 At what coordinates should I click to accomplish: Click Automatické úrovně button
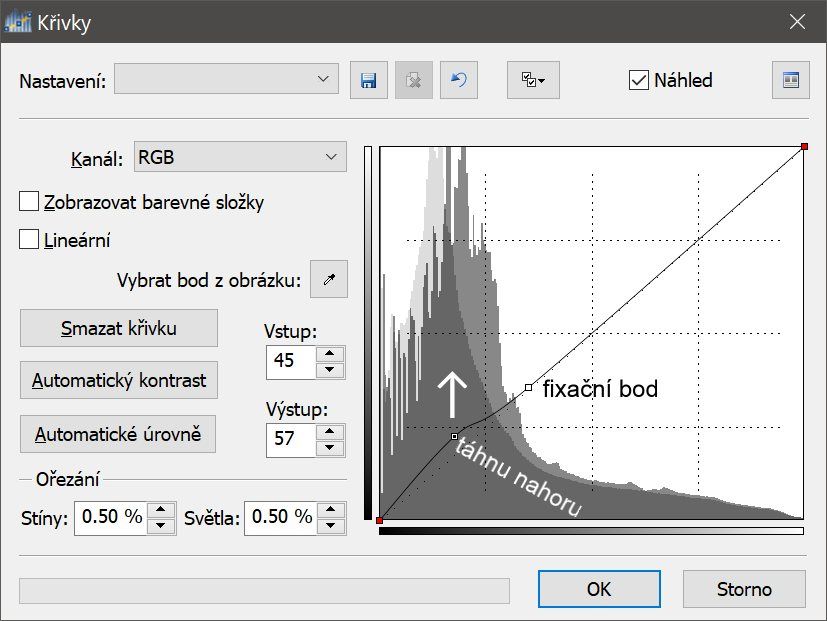click(x=118, y=434)
